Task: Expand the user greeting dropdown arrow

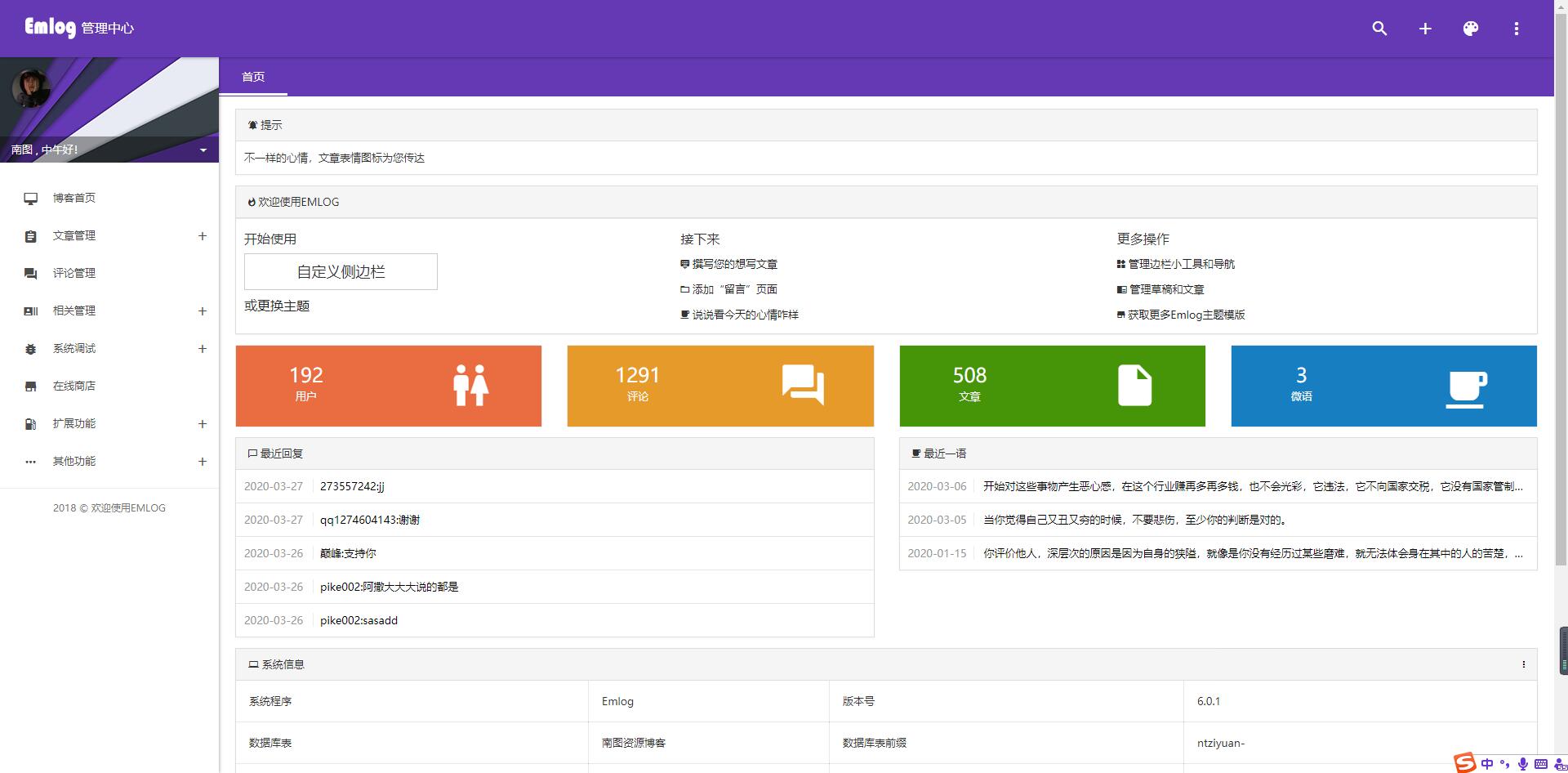Action: 203,150
